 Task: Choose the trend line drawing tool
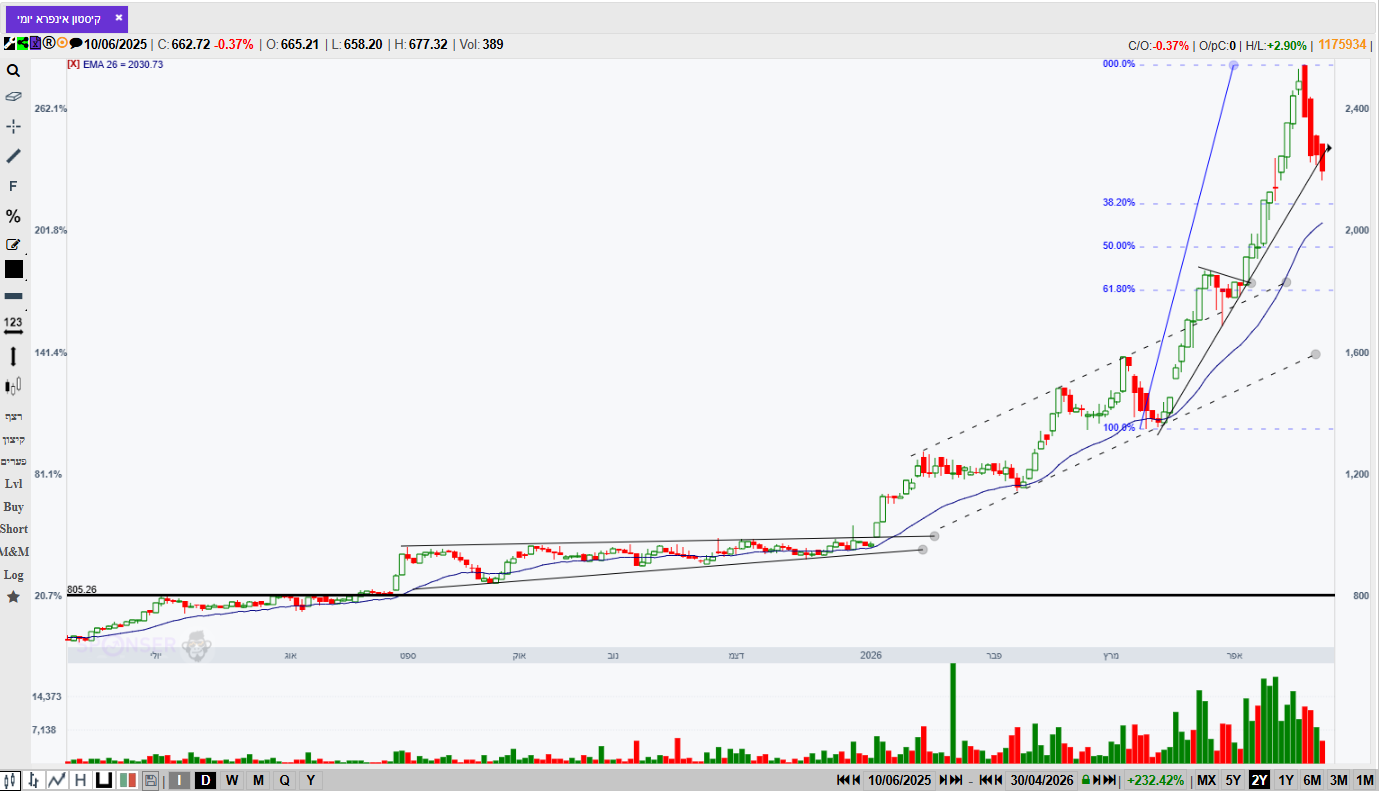click(x=13, y=156)
